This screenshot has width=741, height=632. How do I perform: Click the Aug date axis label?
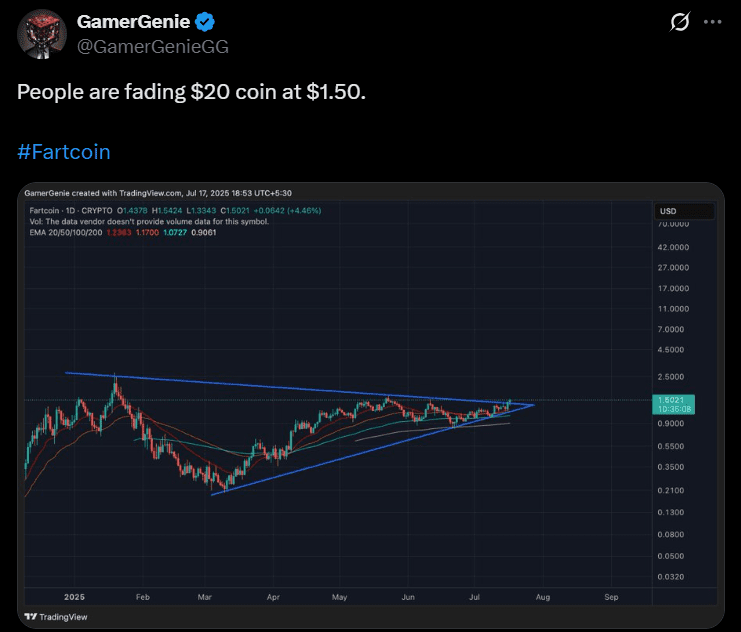click(543, 597)
